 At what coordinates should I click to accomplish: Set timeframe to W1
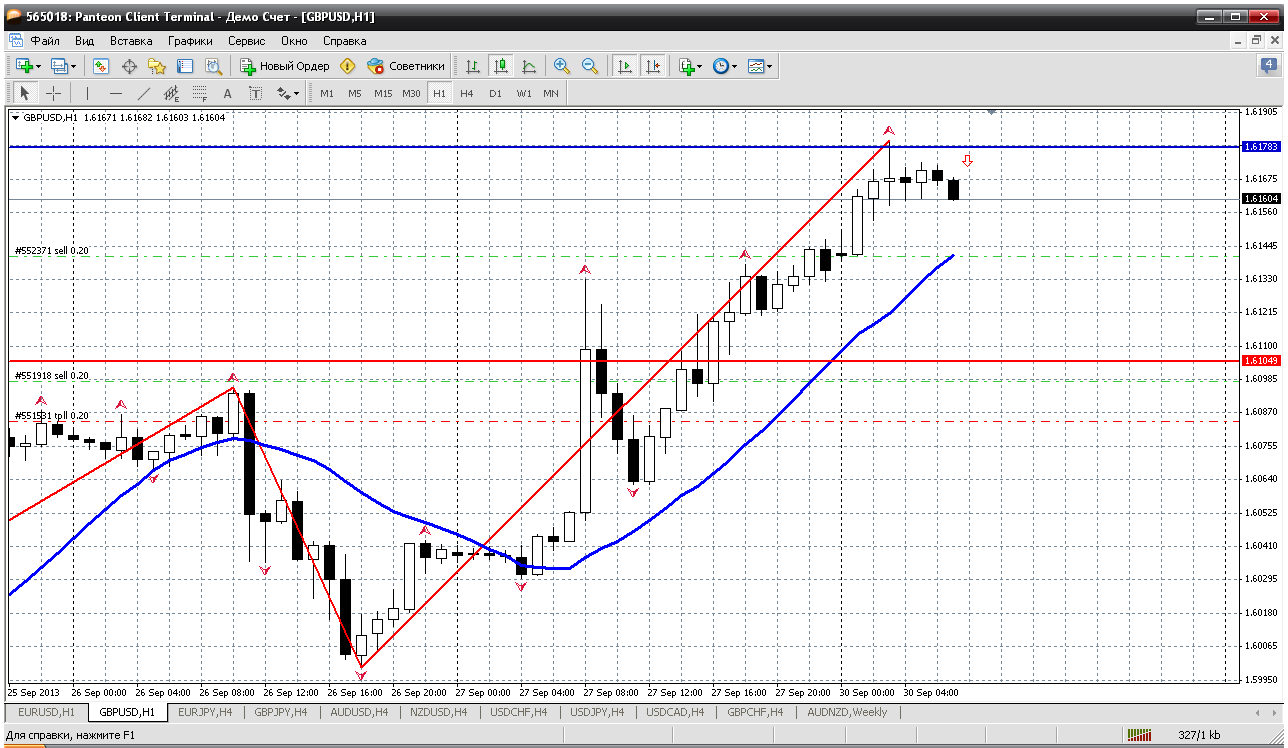[524, 93]
